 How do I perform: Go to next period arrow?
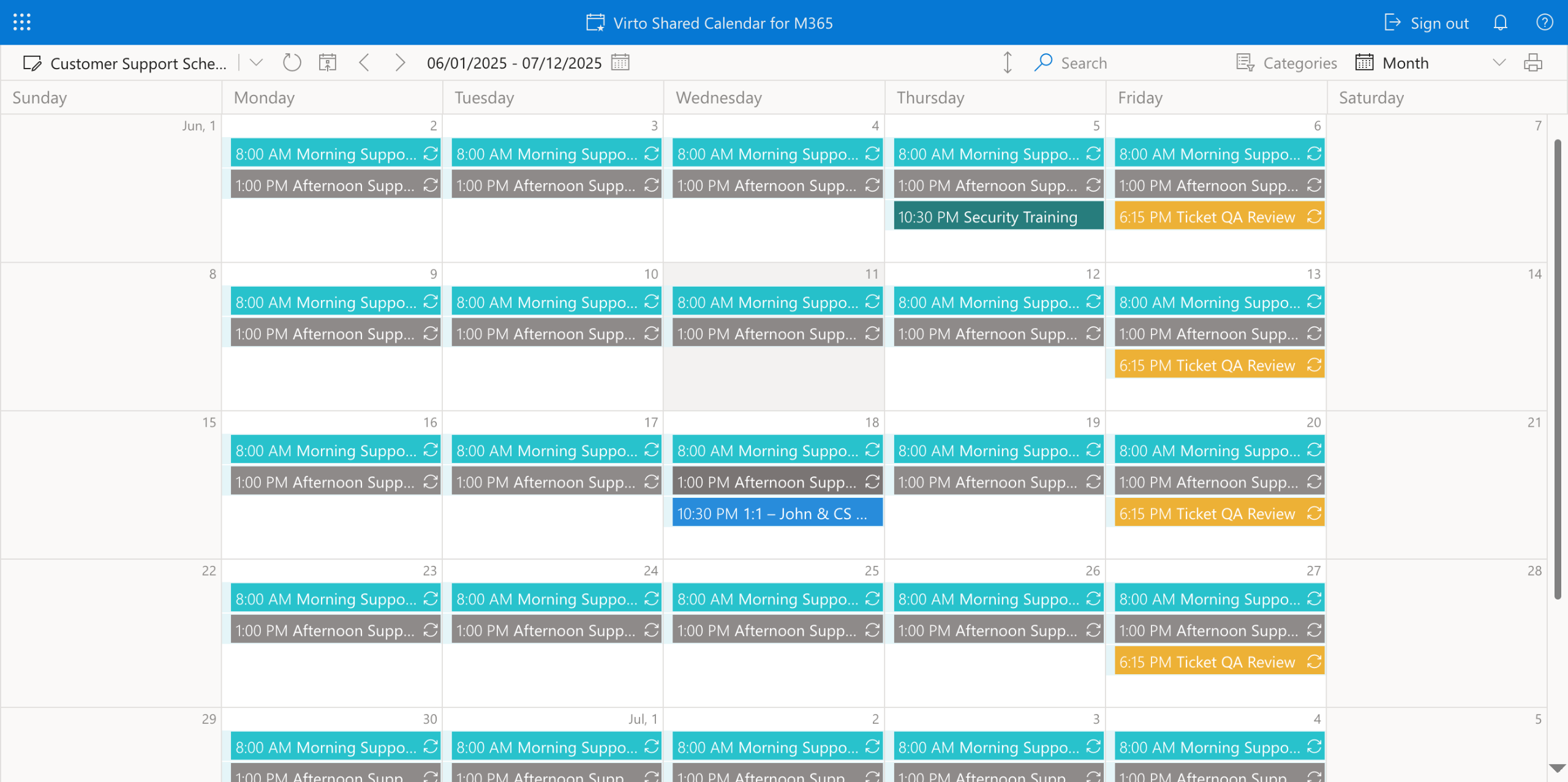tap(400, 62)
